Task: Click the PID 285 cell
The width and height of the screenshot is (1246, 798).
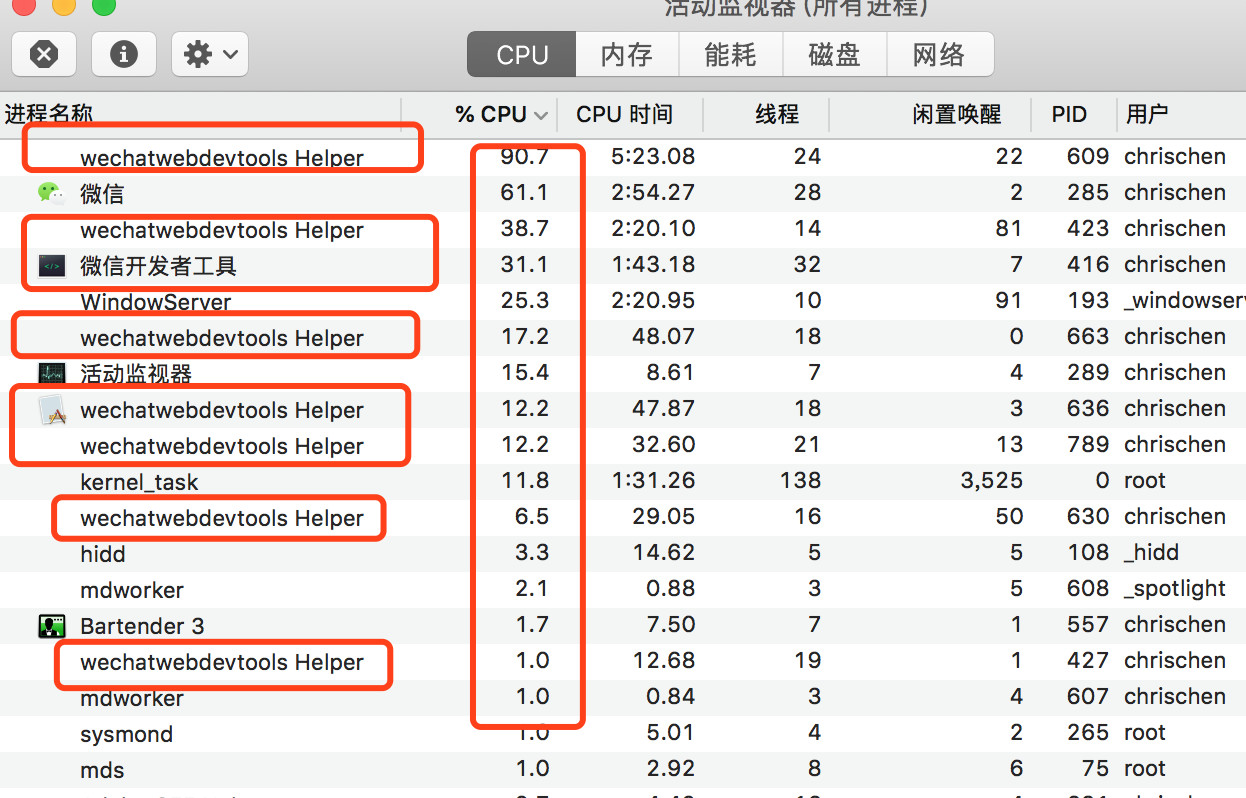Action: pos(1088,192)
